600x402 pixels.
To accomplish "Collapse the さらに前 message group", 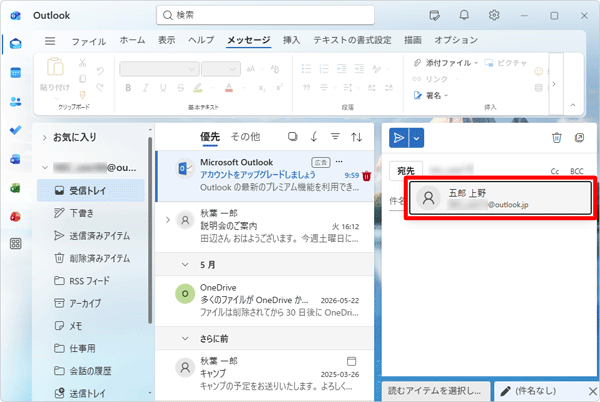I will coord(185,339).
